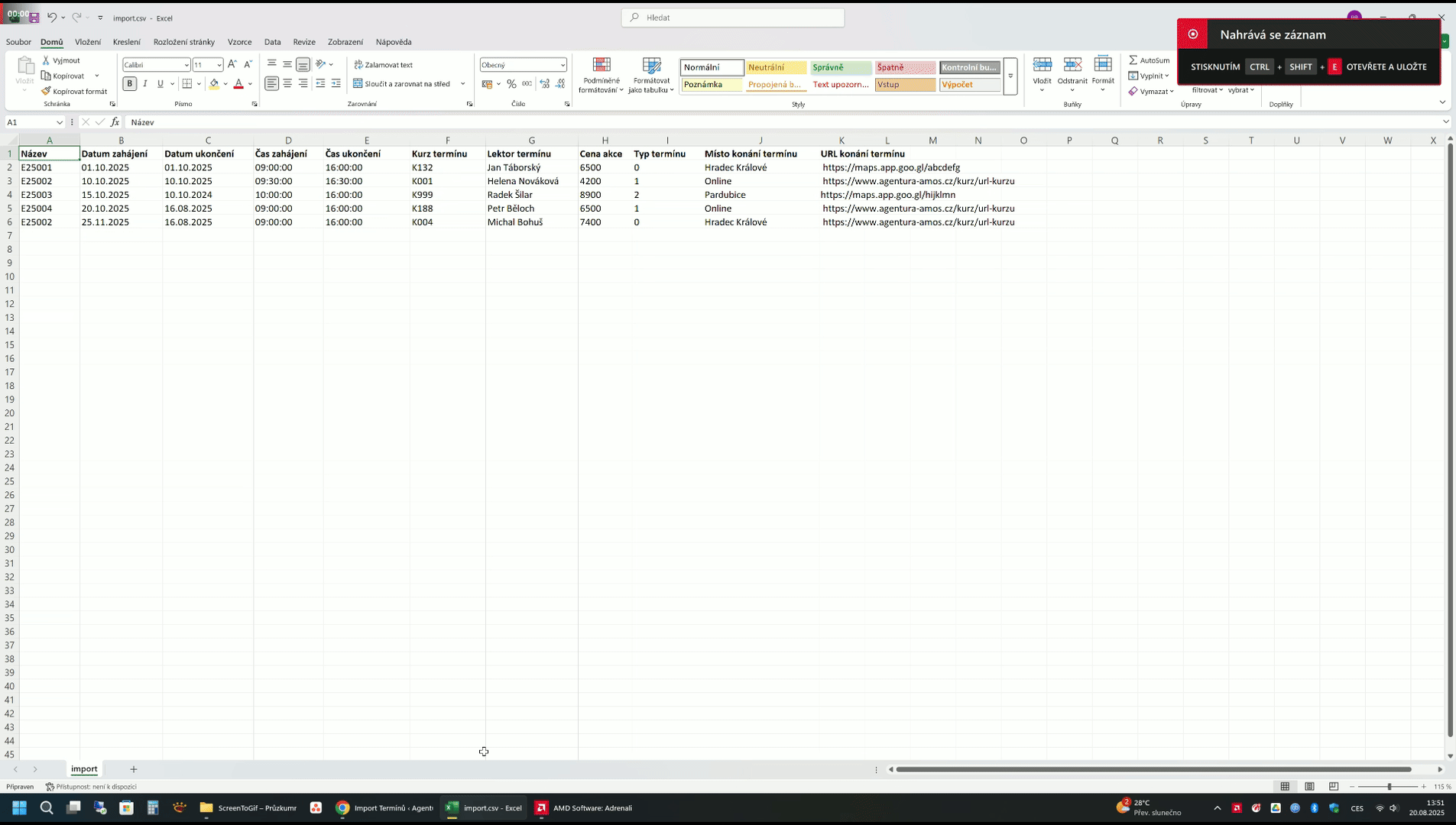Viewport: 1456px width, 825px height.
Task: Toggle italic formatting button
Action: (145, 84)
